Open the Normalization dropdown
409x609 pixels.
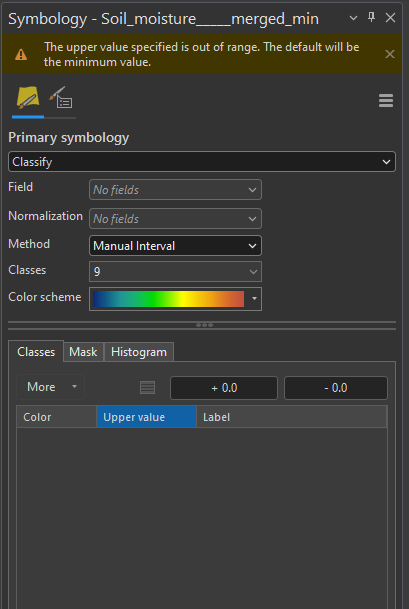(175, 219)
